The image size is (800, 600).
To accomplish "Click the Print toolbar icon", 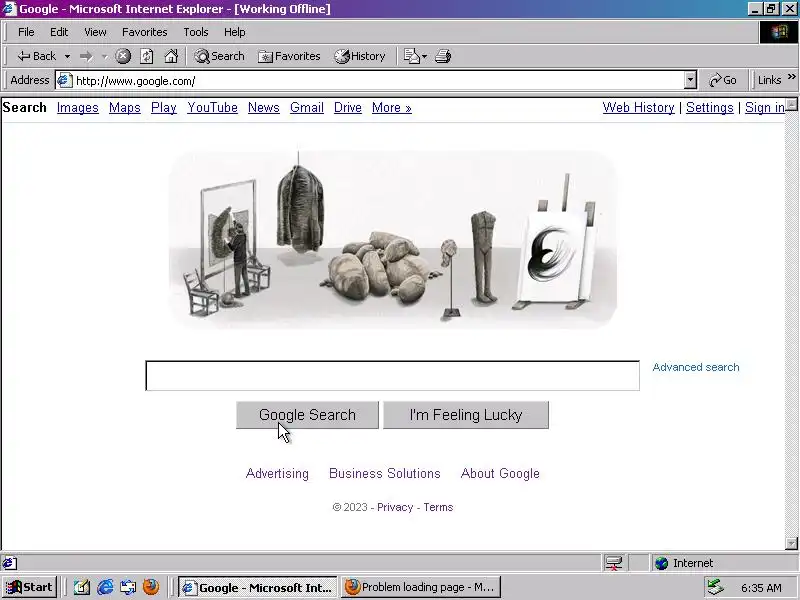I will point(443,56).
